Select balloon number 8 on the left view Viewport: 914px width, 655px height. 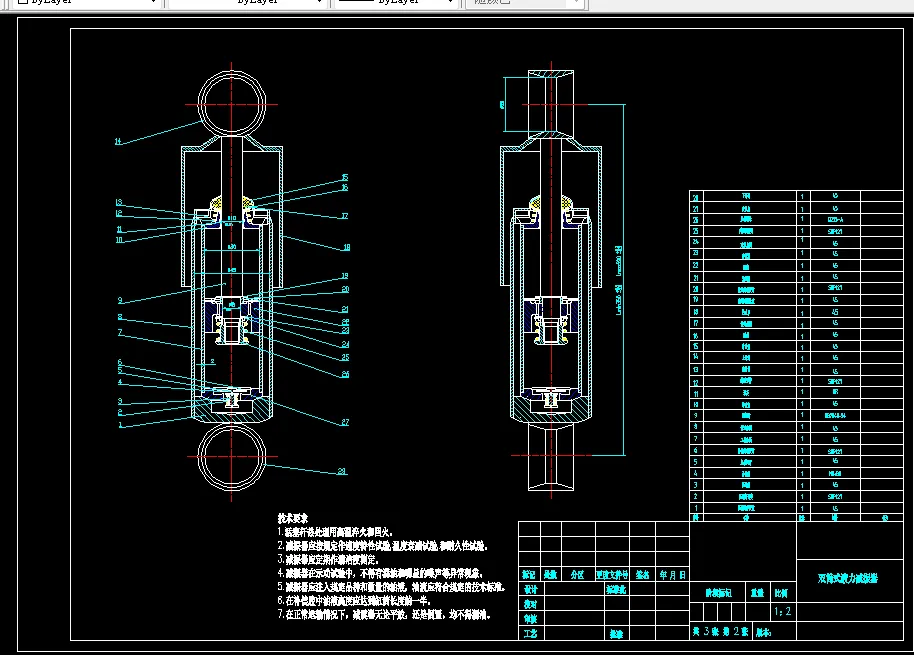point(120,318)
